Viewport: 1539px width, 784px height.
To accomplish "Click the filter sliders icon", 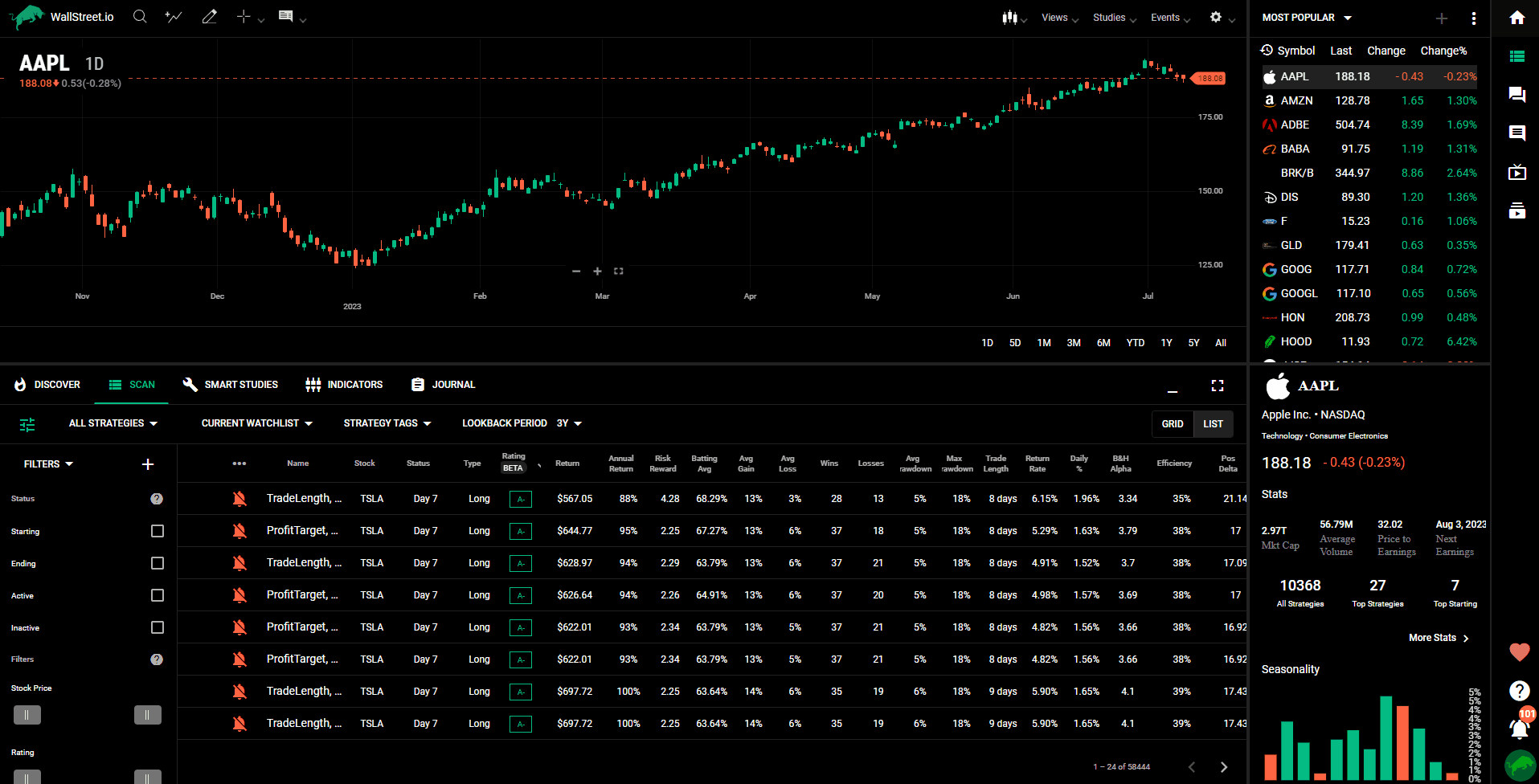I will [27, 425].
